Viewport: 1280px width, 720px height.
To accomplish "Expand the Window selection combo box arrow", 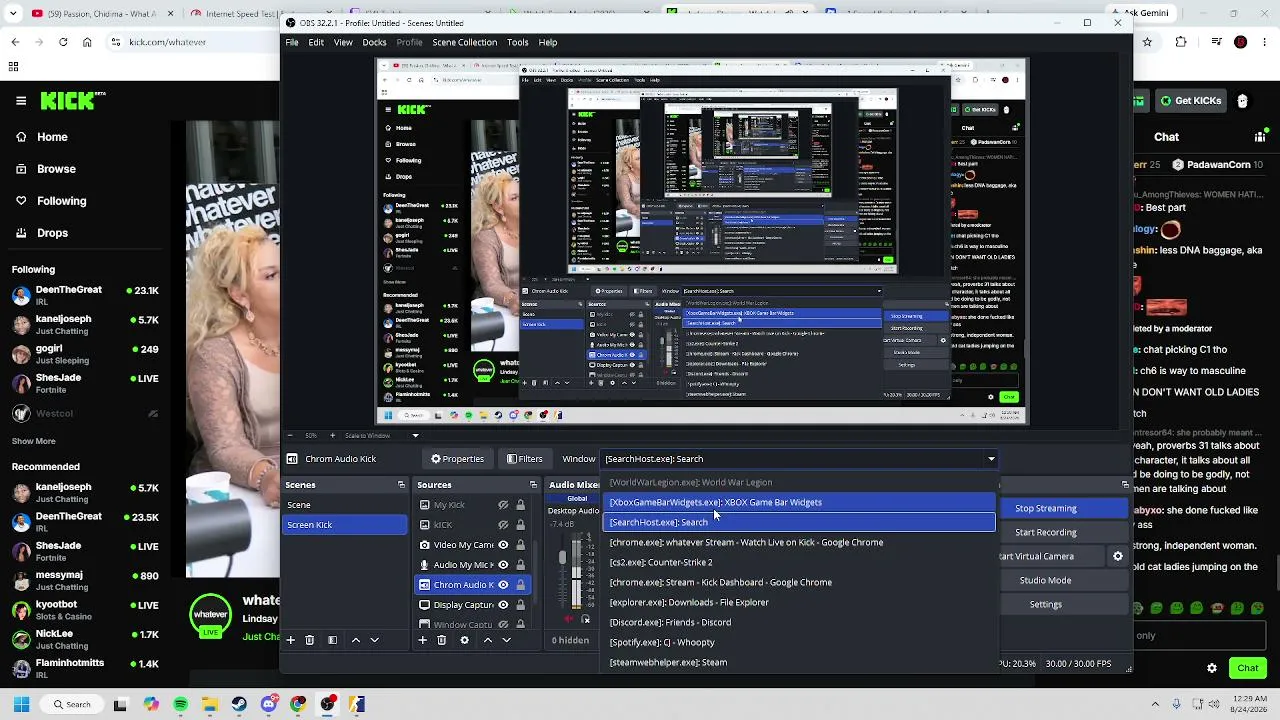I will [x=991, y=459].
